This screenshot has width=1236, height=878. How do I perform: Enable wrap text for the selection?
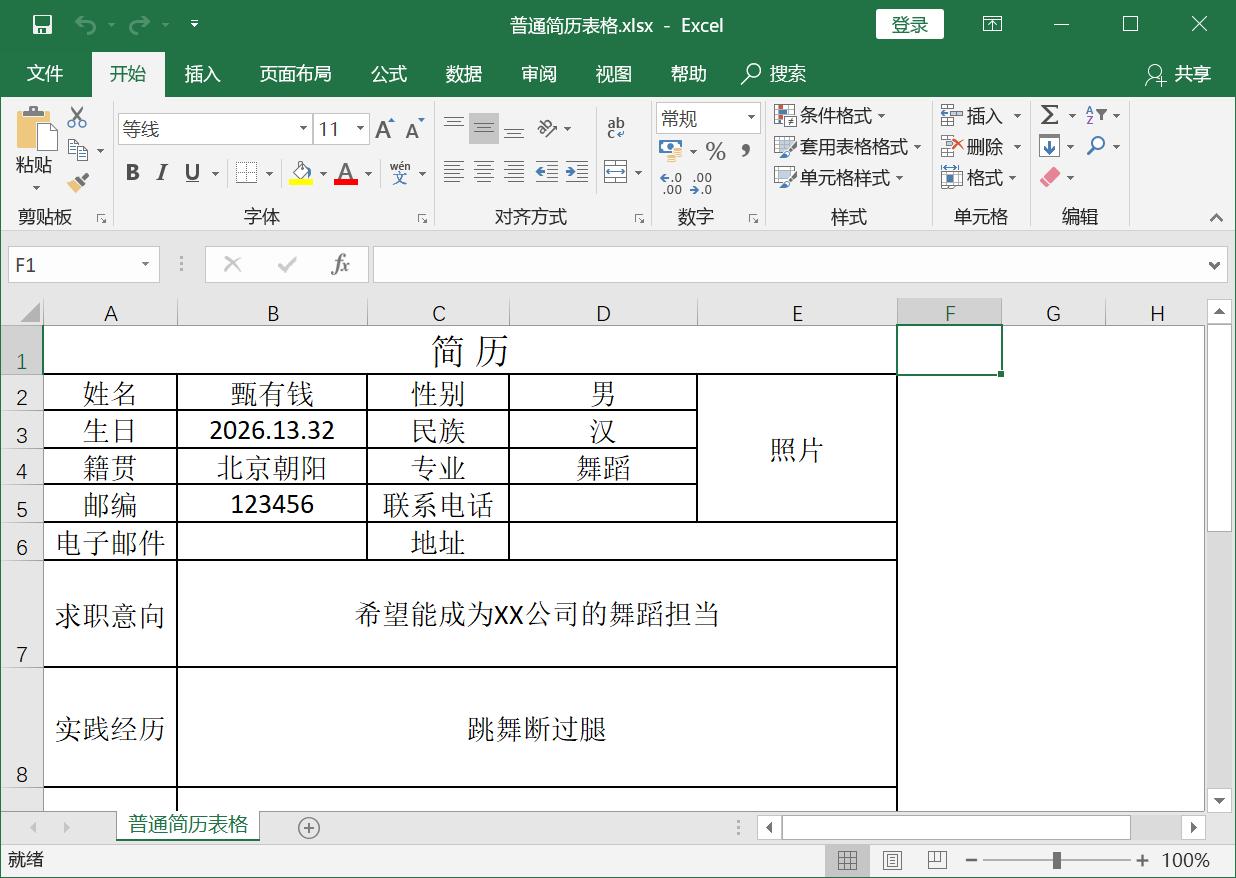coord(618,127)
